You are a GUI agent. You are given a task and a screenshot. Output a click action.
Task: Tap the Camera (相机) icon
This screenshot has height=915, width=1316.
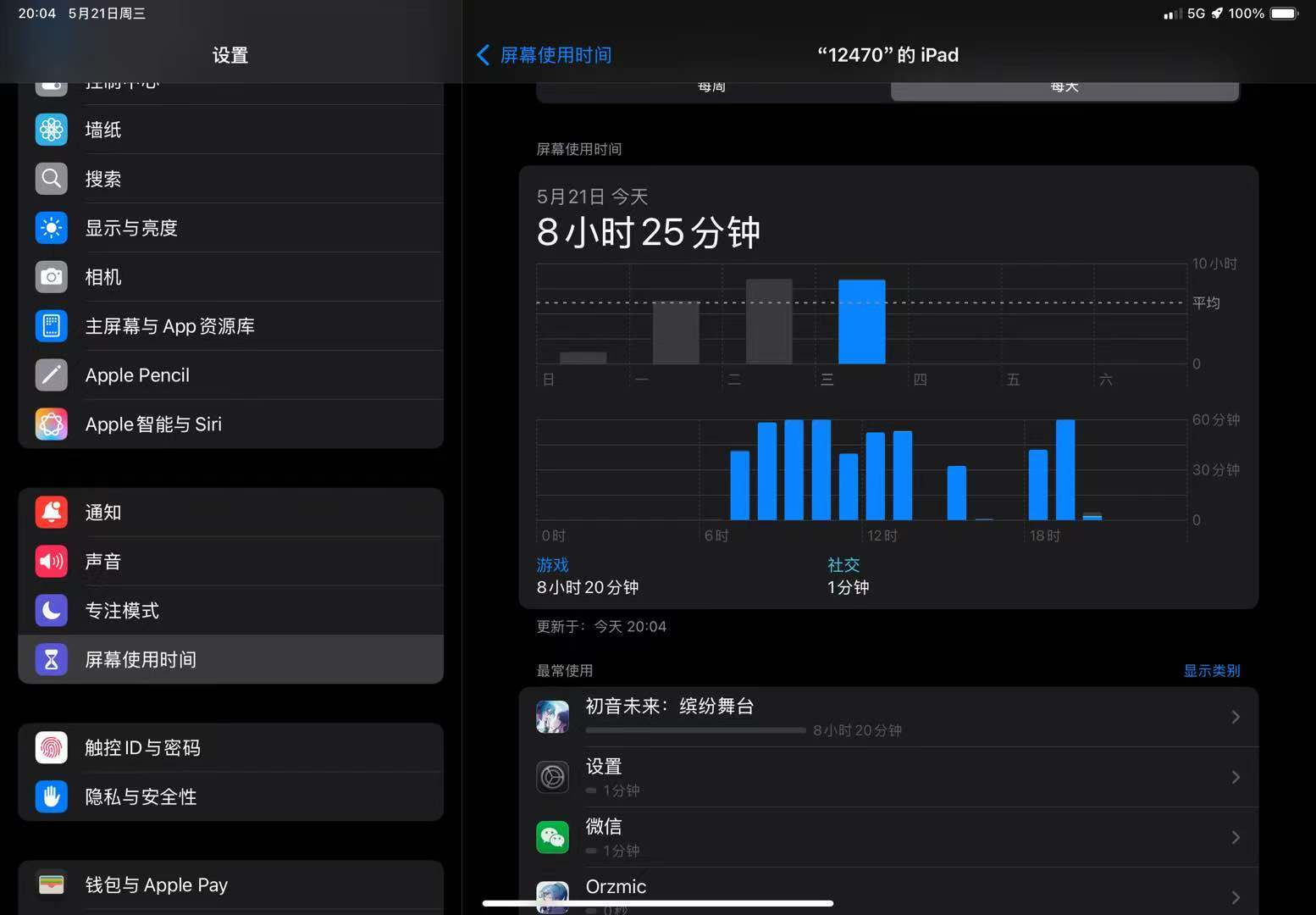52,277
